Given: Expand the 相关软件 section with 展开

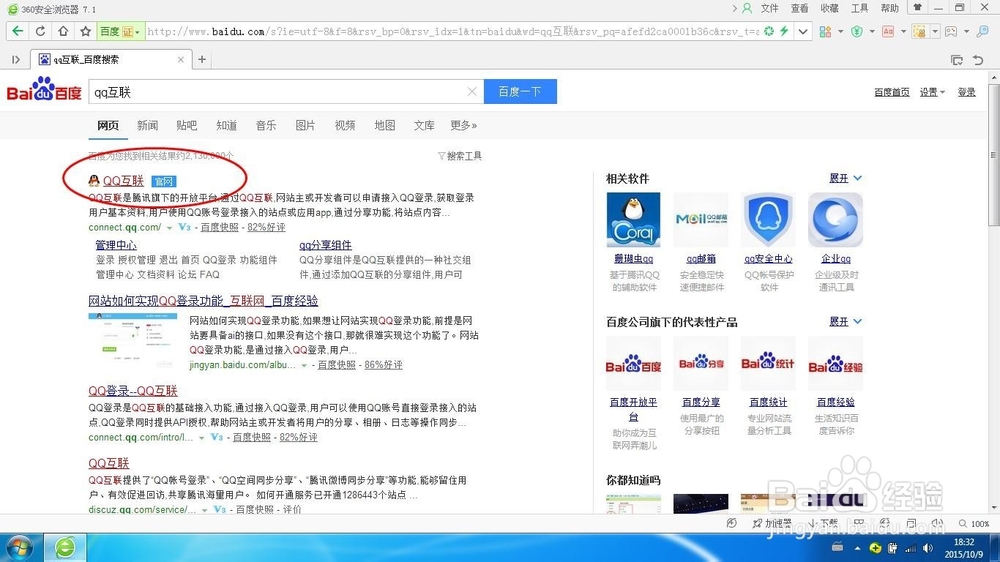Looking at the screenshot, I should click(845, 178).
